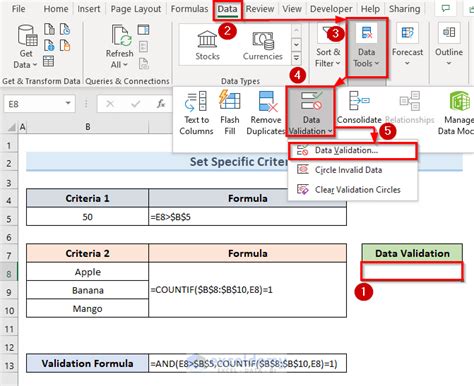
Task: Expand Data Types gallery more arrow
Action: click(296, 59)
